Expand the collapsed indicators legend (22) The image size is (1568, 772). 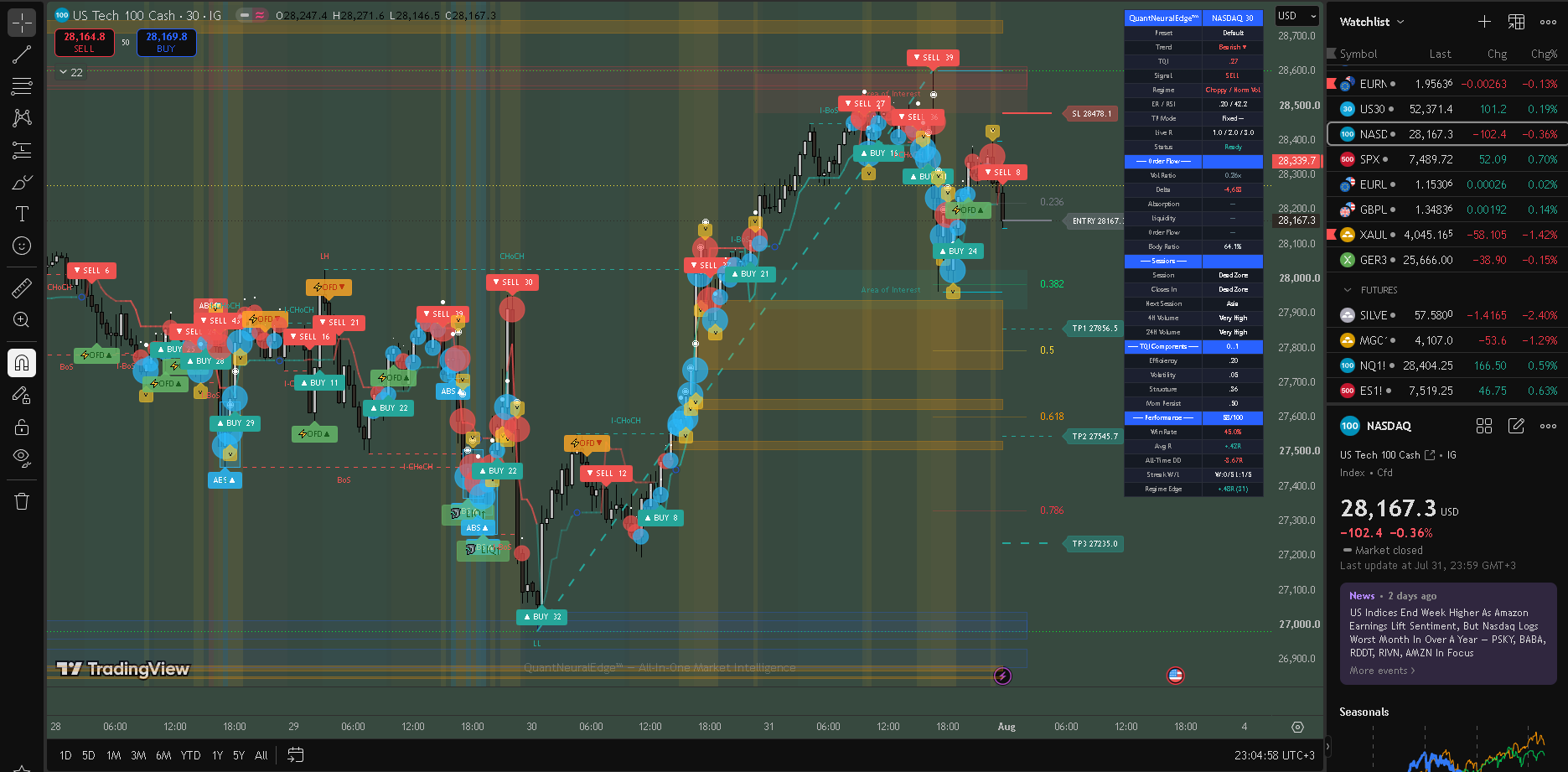pos(70,72)
